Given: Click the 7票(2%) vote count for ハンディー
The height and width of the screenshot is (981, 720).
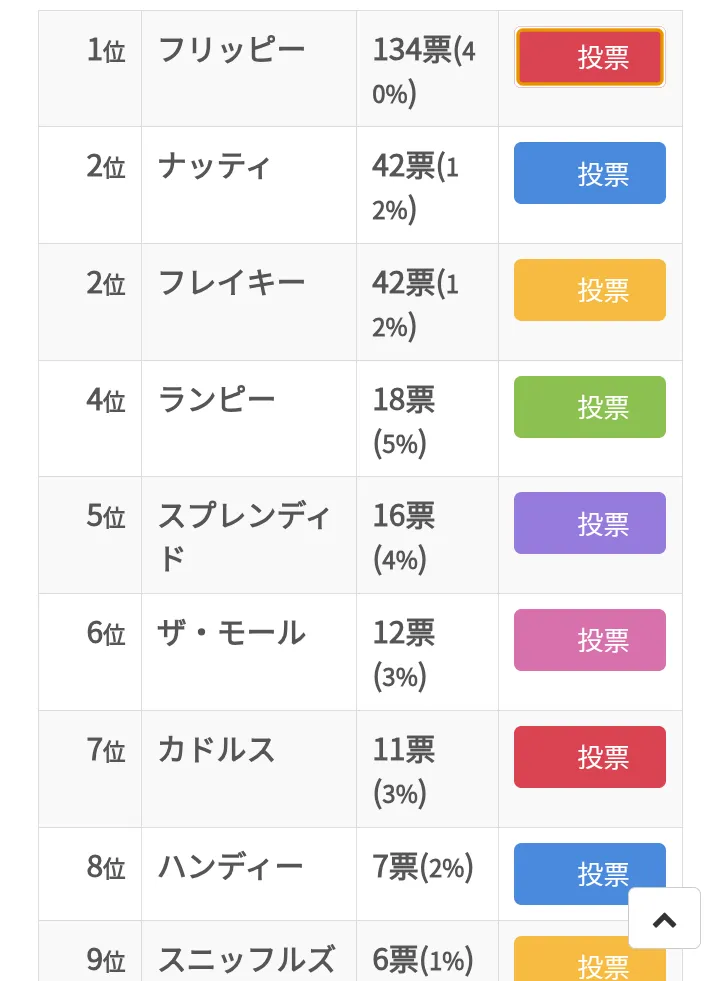Looking at the screenshot, I should tap(423, 867).
